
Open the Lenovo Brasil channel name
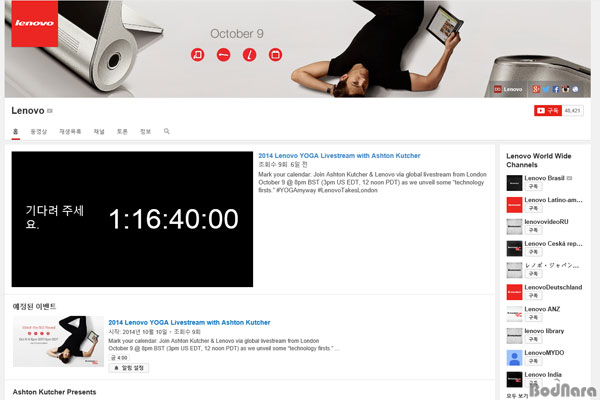(x=544, y=178)
